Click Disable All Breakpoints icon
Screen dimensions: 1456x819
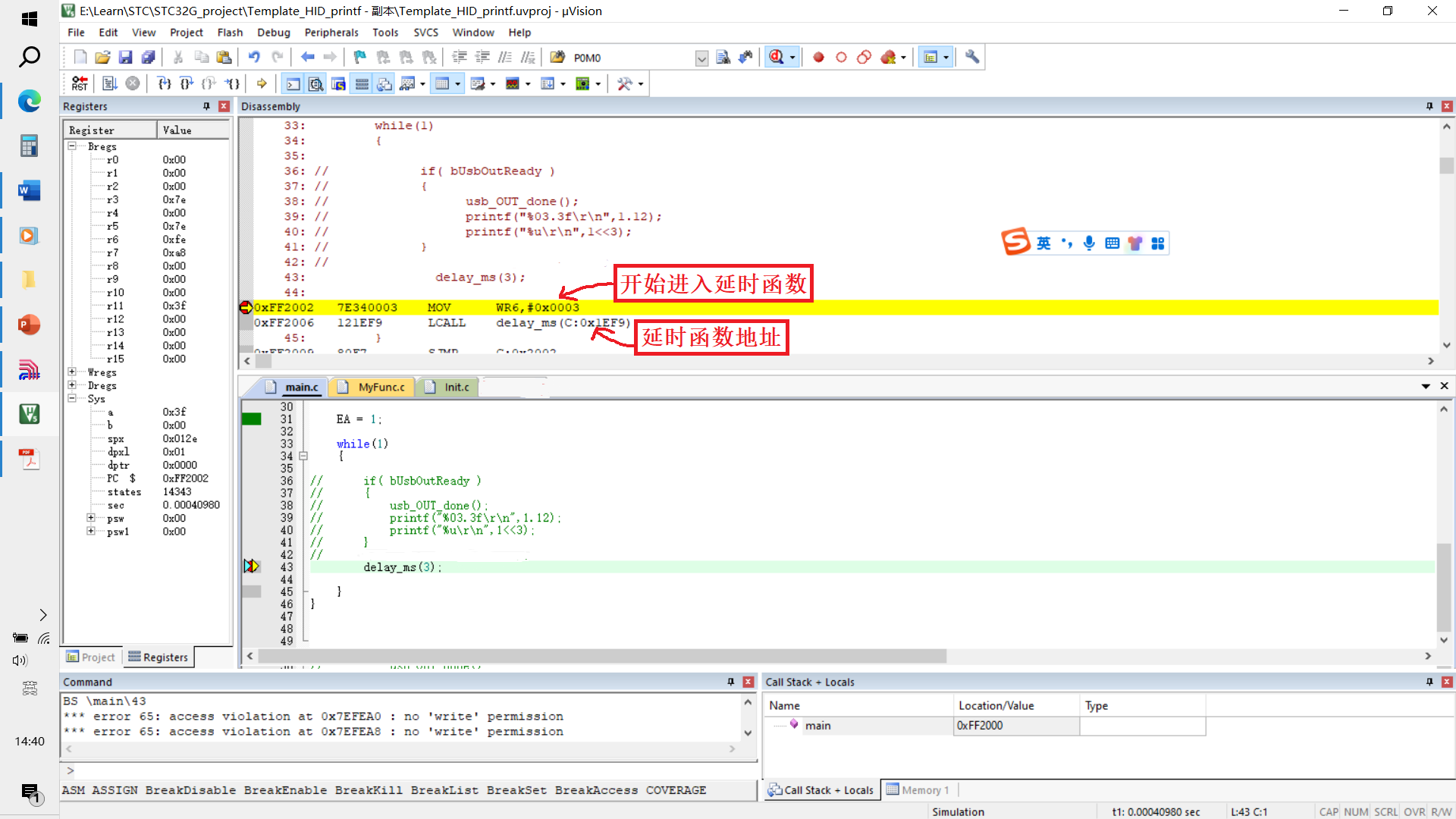tap(864, 57)
